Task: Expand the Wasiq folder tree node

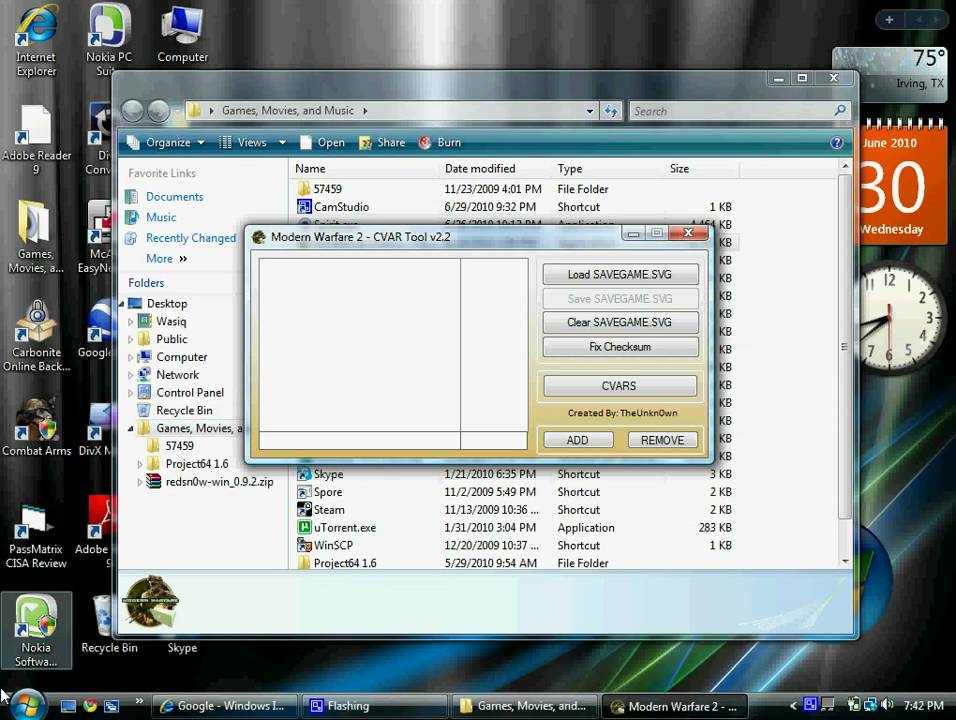Action: coord(130,321)
